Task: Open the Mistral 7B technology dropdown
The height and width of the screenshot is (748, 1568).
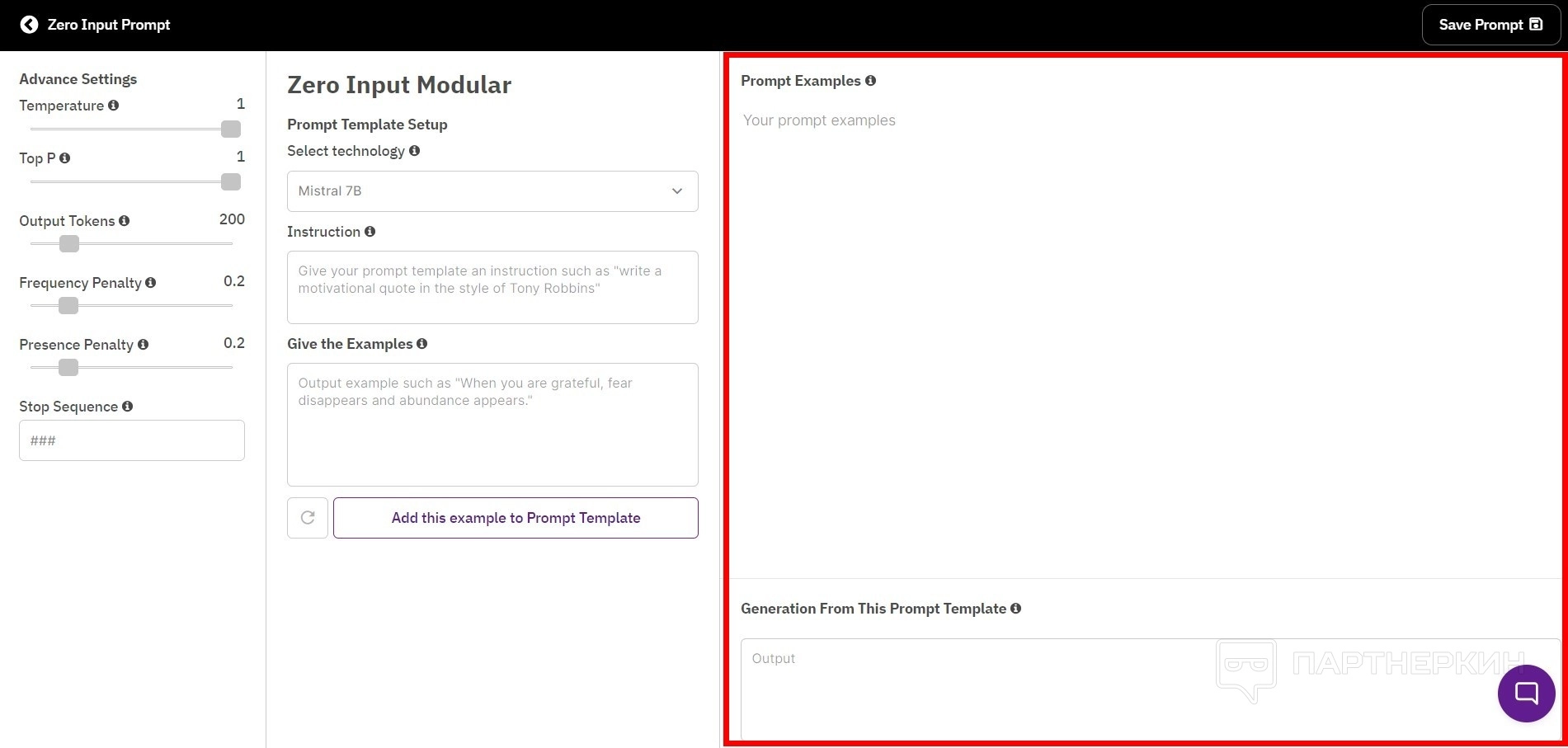Action: [492, 191]
